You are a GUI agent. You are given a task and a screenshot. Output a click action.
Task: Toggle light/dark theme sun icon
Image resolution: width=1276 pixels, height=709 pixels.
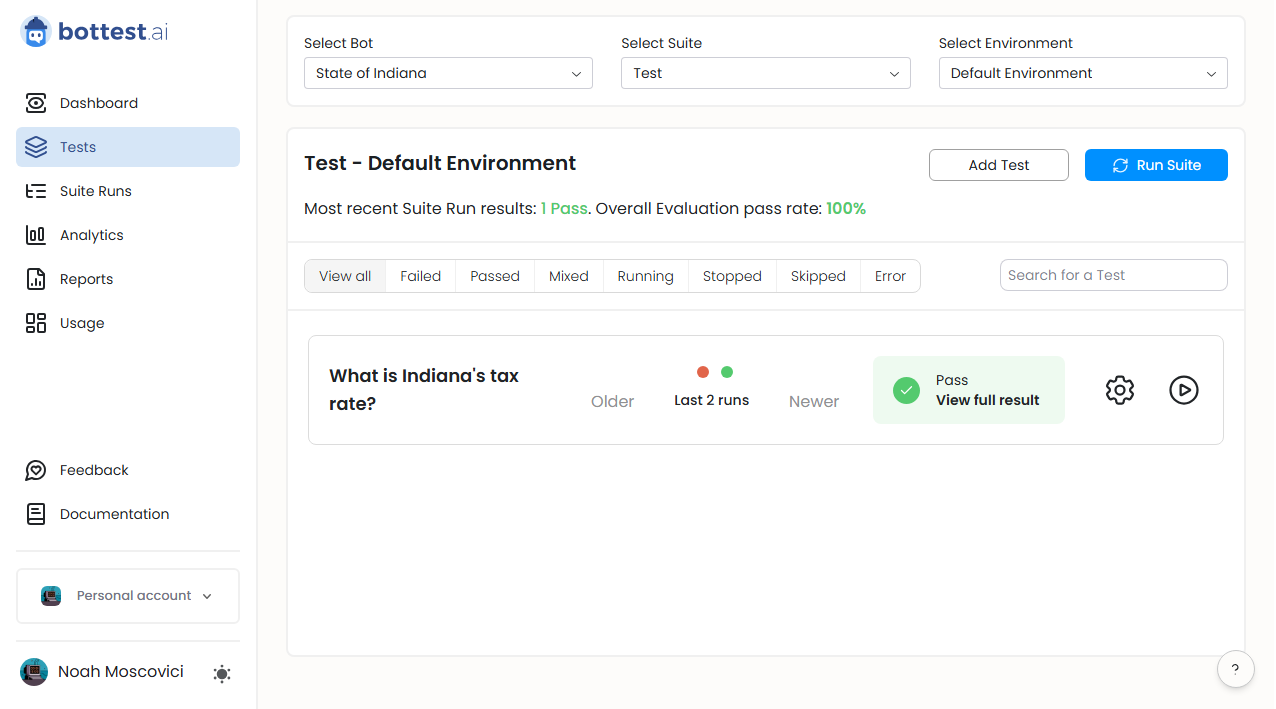pos(222,674)
